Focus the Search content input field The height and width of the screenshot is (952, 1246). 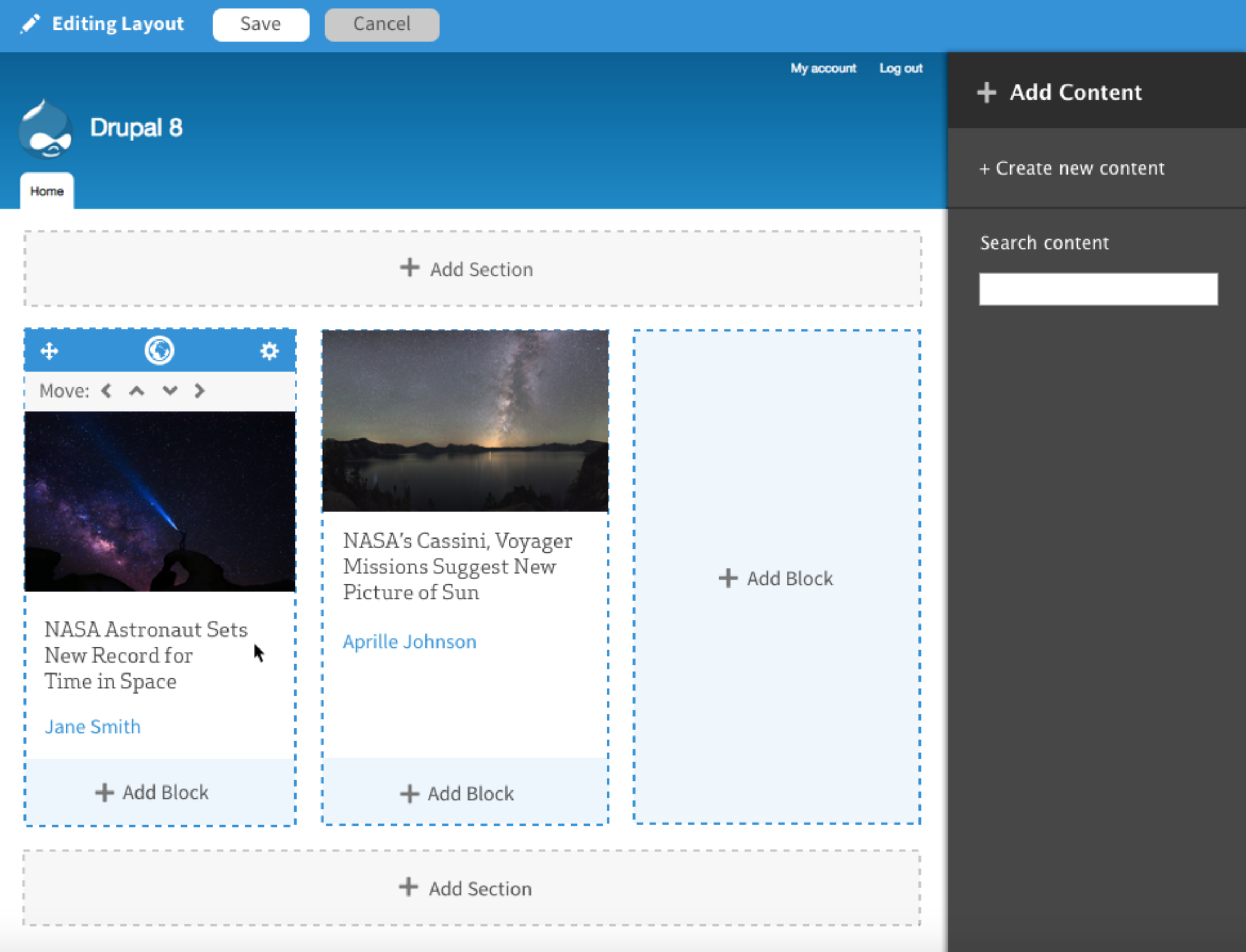(1098, 289)
